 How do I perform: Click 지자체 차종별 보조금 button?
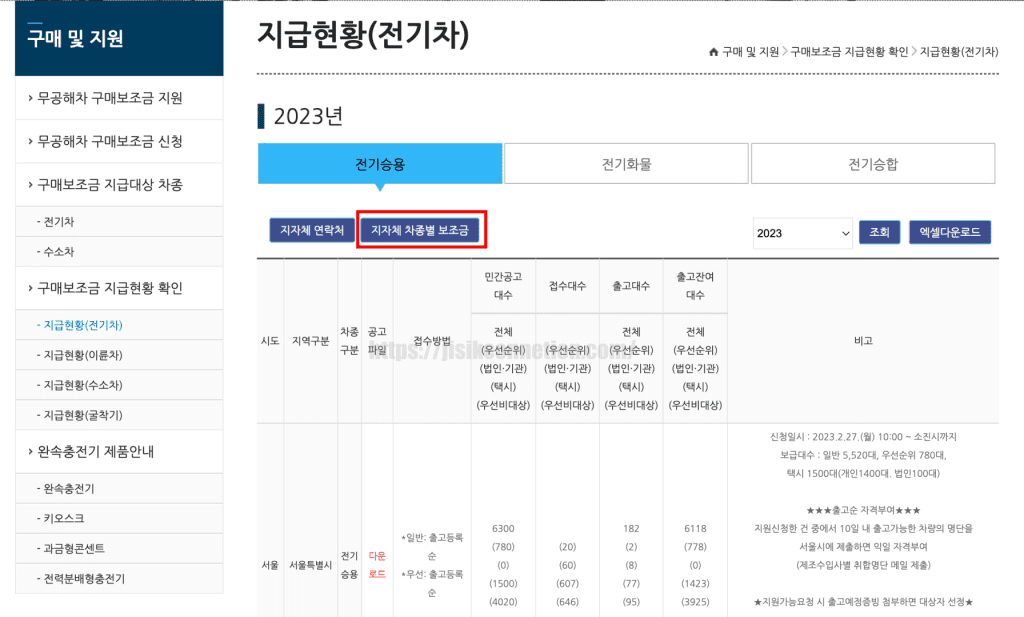[420, 230]
